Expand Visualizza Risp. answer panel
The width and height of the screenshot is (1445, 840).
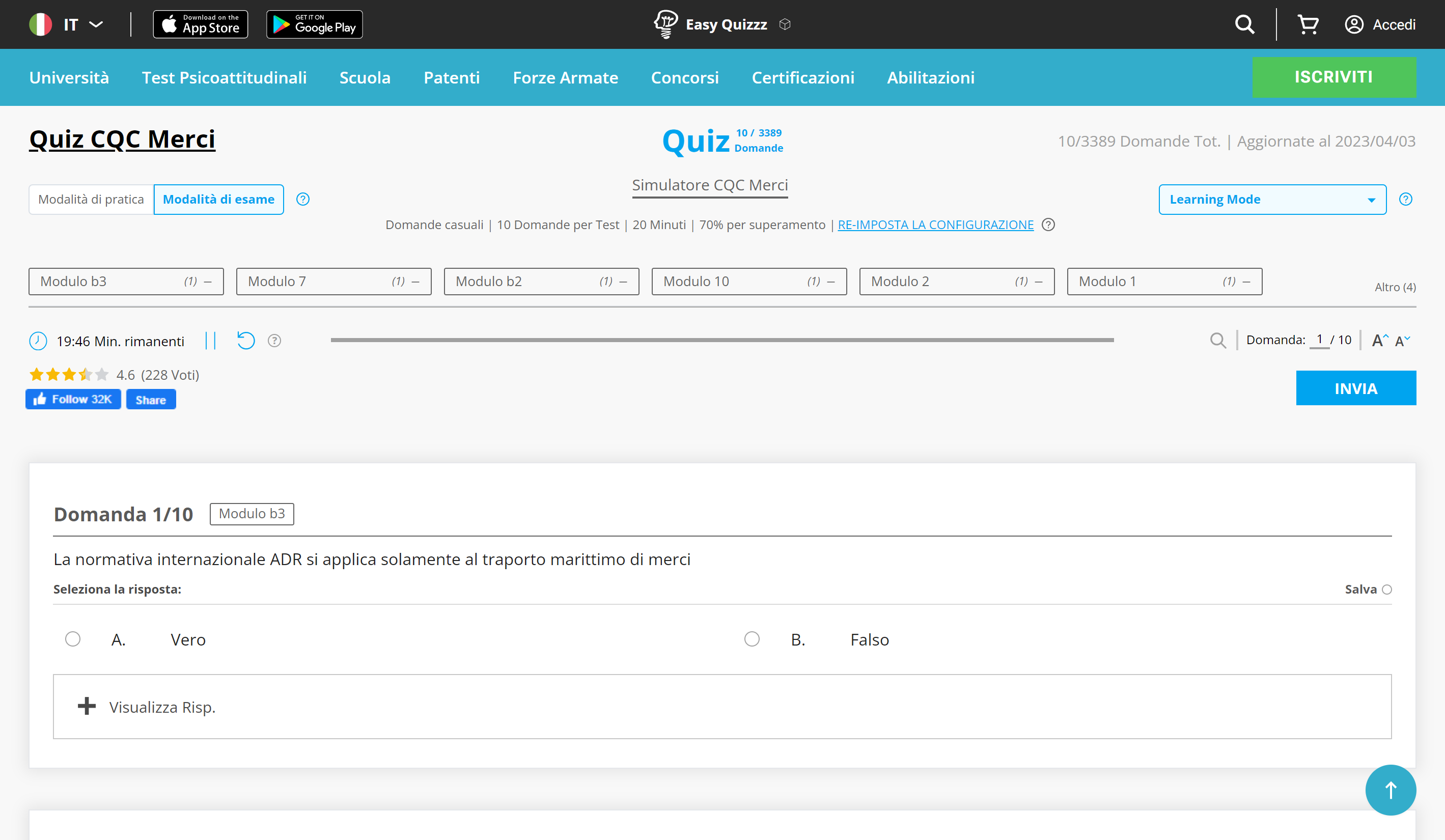coord(722,707)
